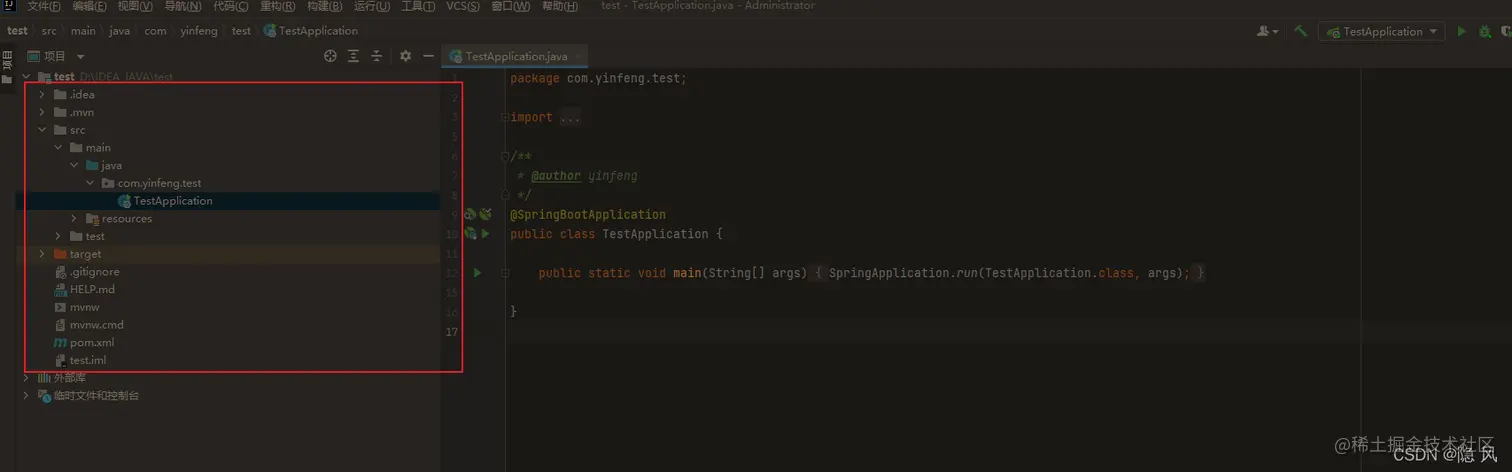Open Project panel settings gear
The width and height of the screenshot is (1512, 472).
405,56
